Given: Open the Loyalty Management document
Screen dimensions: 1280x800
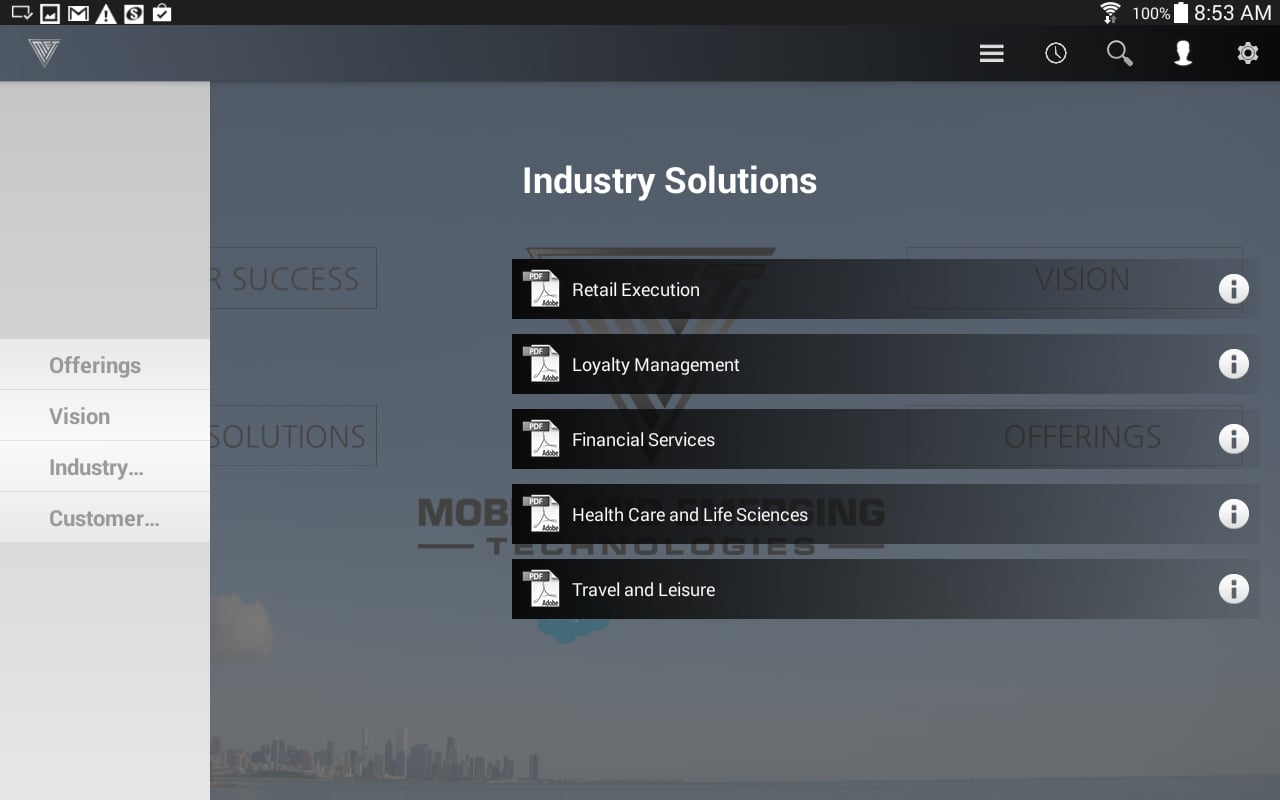Looking at the screenshot, I should point(885,364).
